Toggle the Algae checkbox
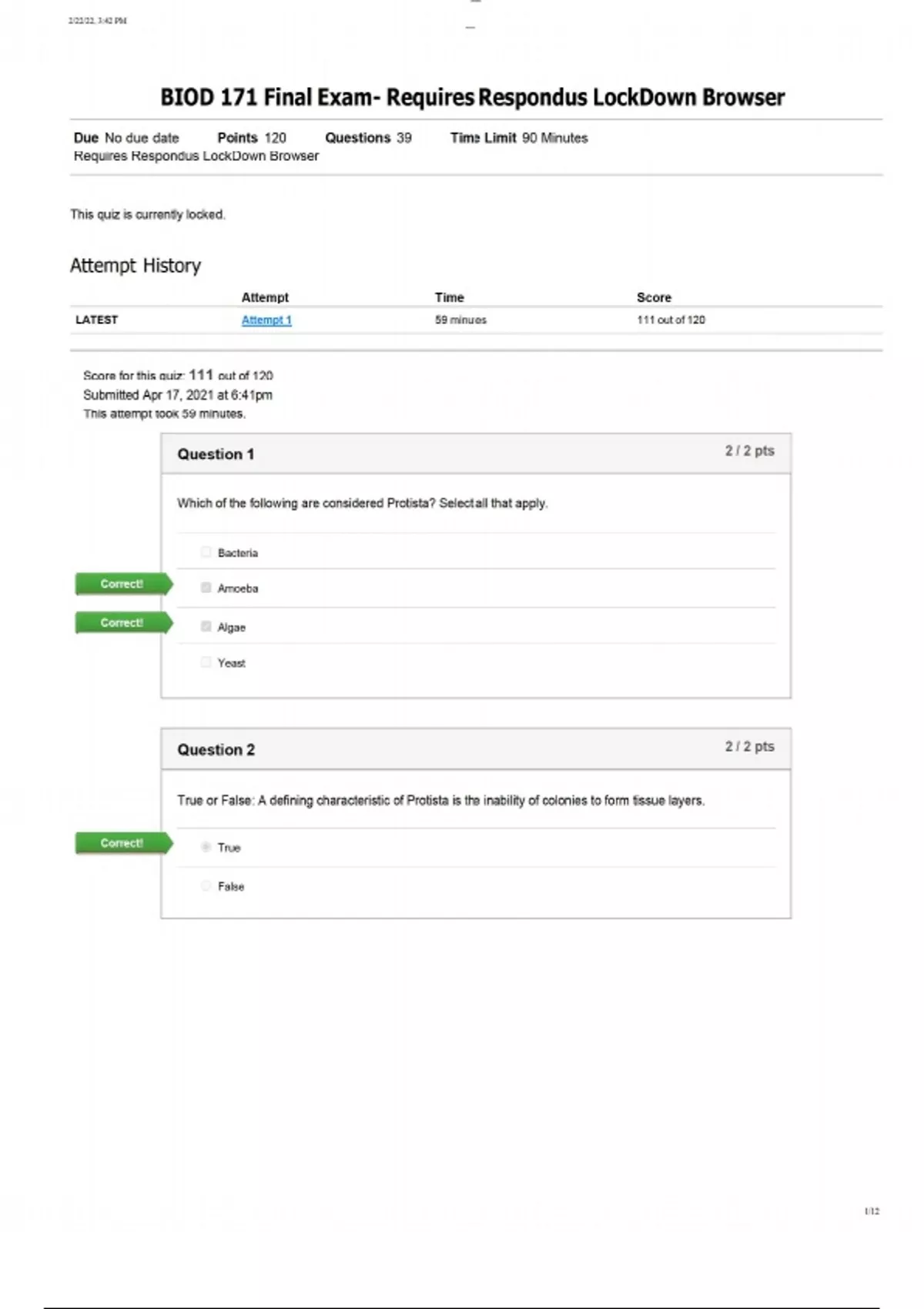The width and height of the screenshot is (924, 1309). 206,626
